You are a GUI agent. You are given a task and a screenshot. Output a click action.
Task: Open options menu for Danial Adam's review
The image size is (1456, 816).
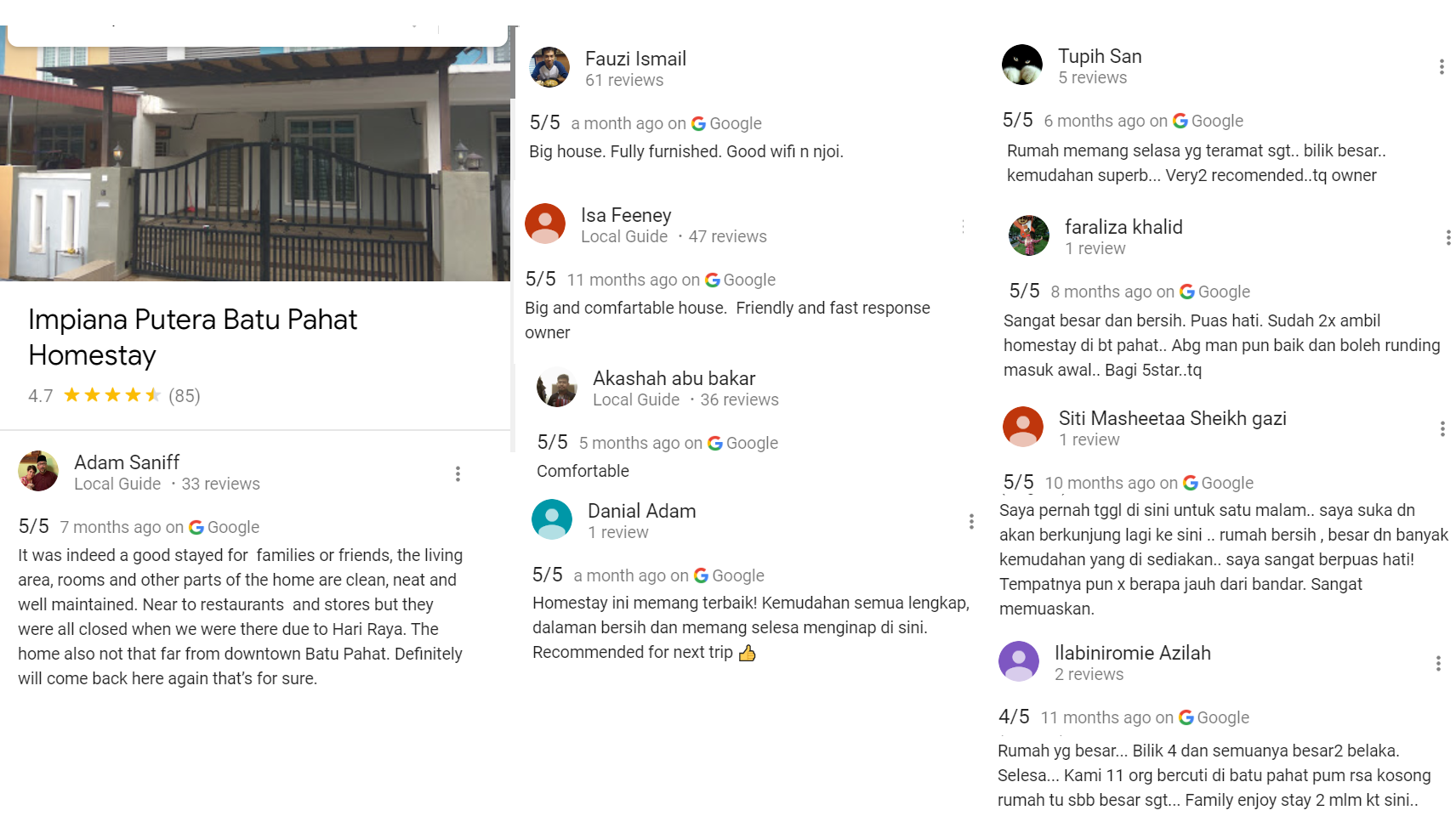click(971, 522)
